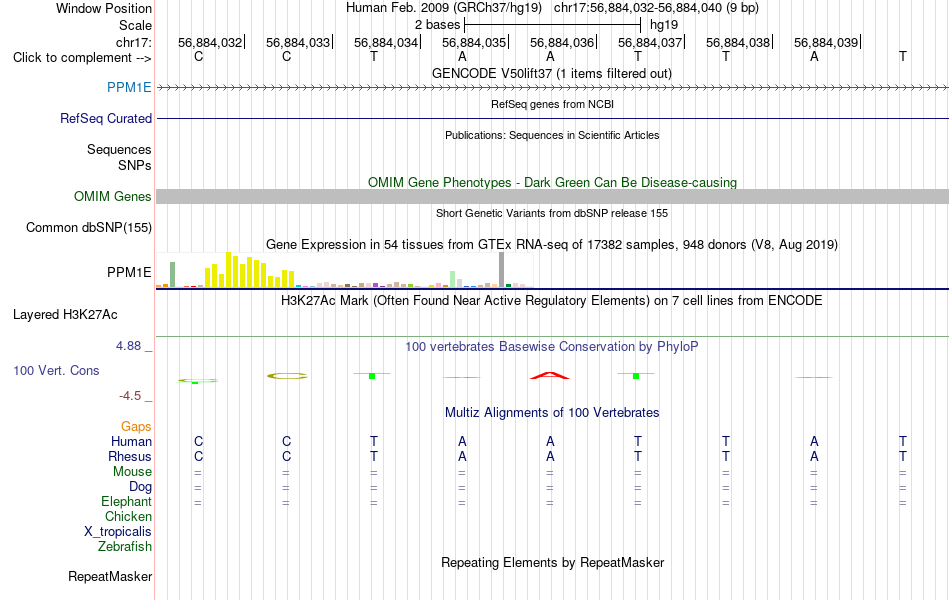Open the RepeatMasker track label
The height and width of the screenshot is (600, 950).
110,576
